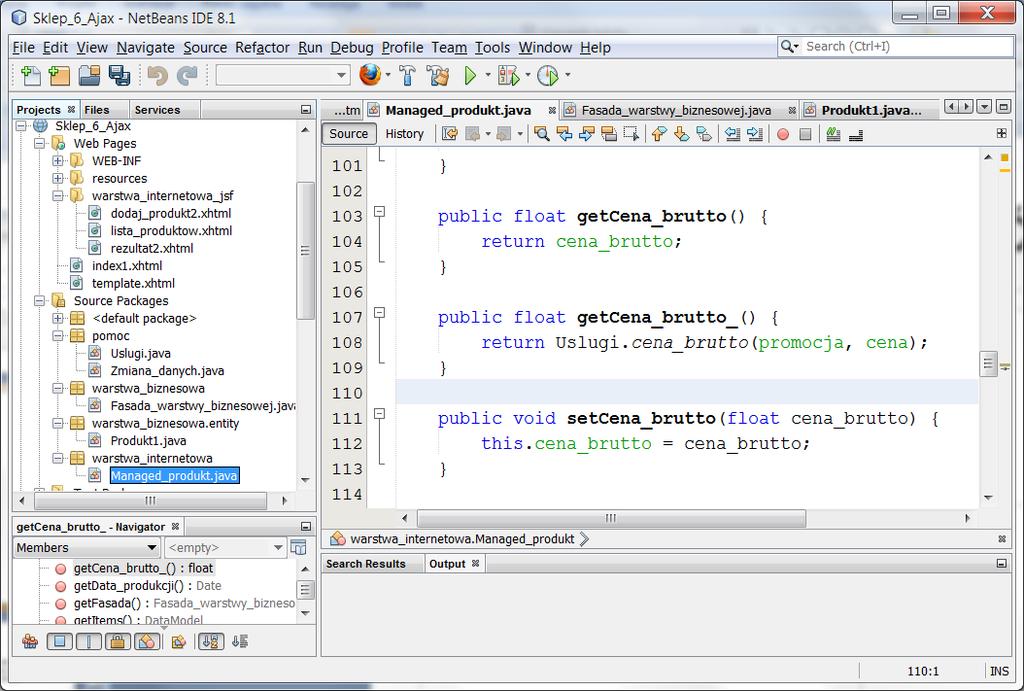Expand the resources folder node

[x=57, y=178]
